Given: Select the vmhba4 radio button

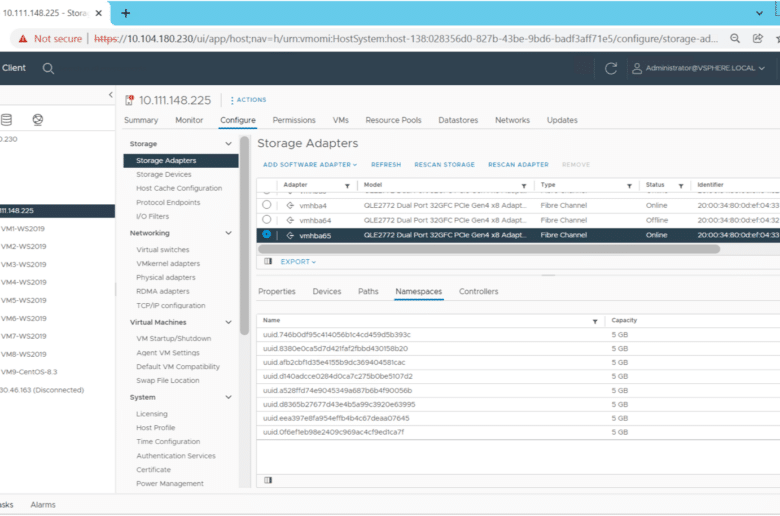Looking at the screenshot, I should click(267, 205).
